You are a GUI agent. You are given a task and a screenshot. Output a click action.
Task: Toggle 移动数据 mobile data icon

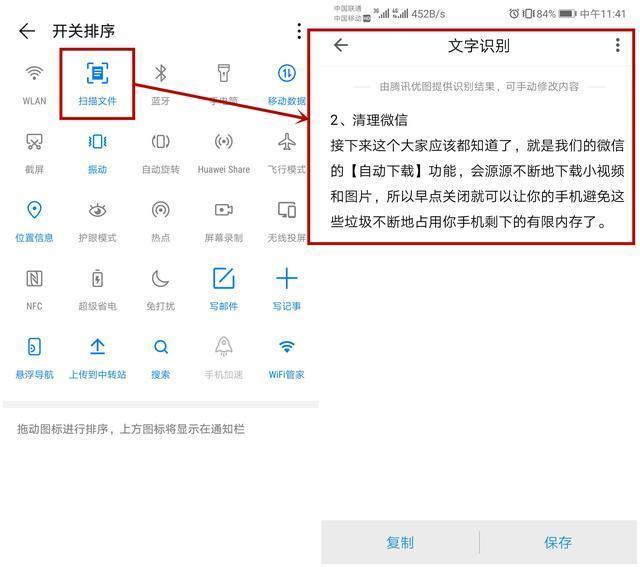click(287, 73)
